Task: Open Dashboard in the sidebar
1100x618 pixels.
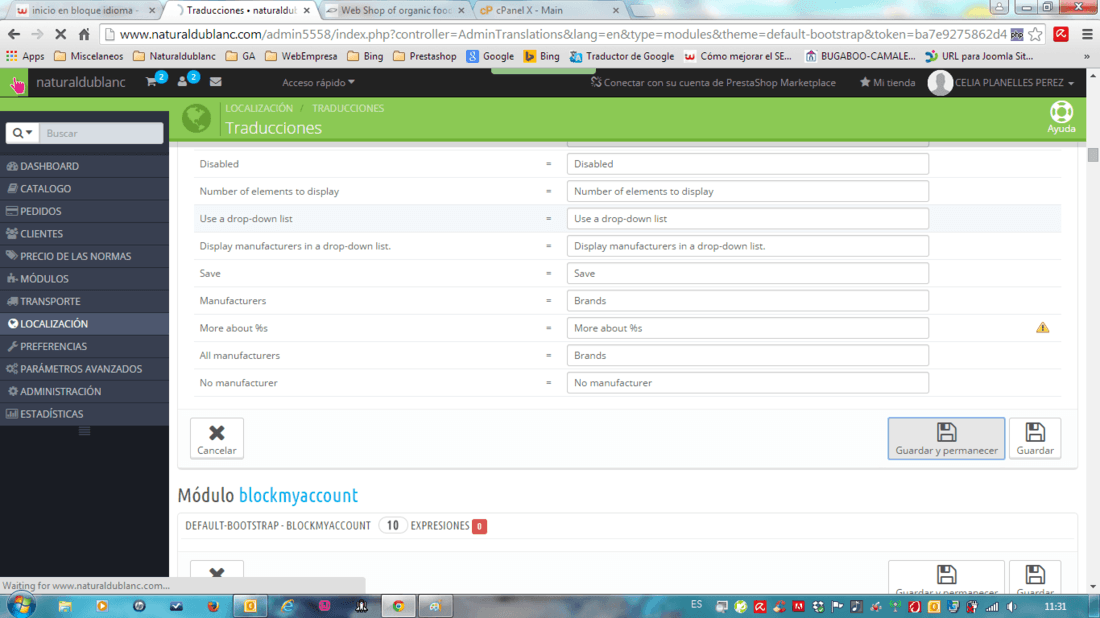Action: pyautogui.click(x=84, y=166)
